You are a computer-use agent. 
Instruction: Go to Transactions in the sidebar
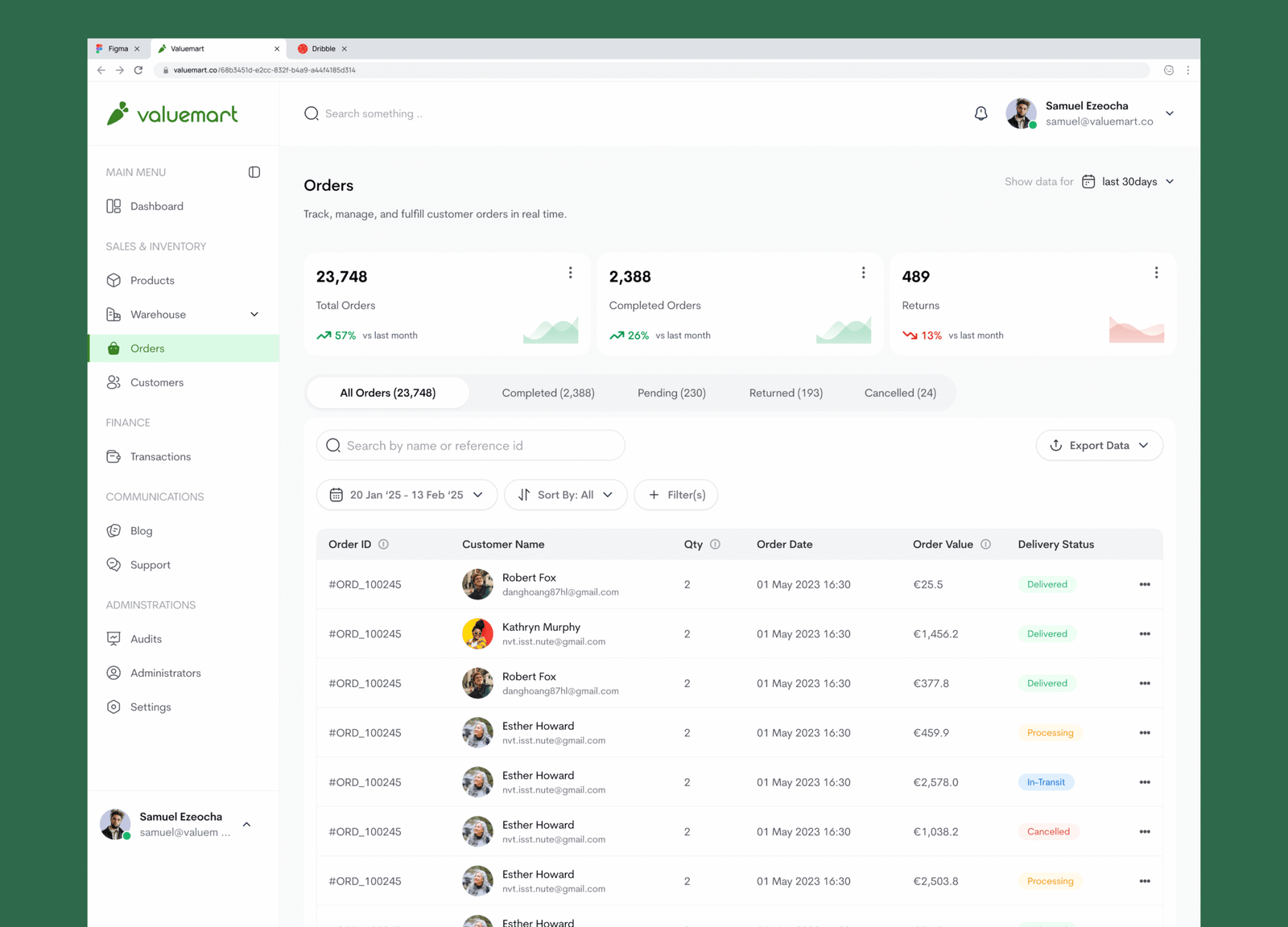[160, 457]
